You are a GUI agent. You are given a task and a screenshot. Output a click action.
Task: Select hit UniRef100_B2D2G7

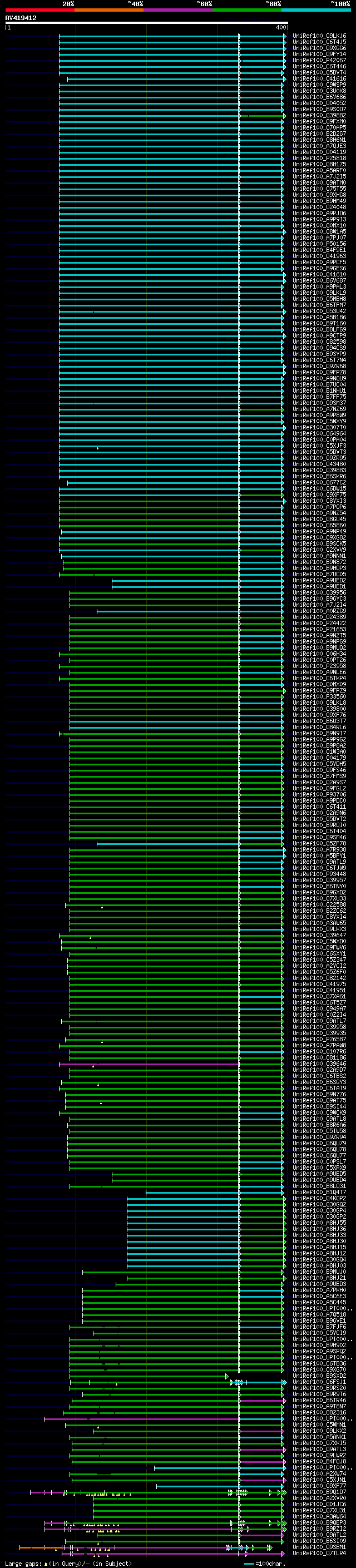(319, 134)
